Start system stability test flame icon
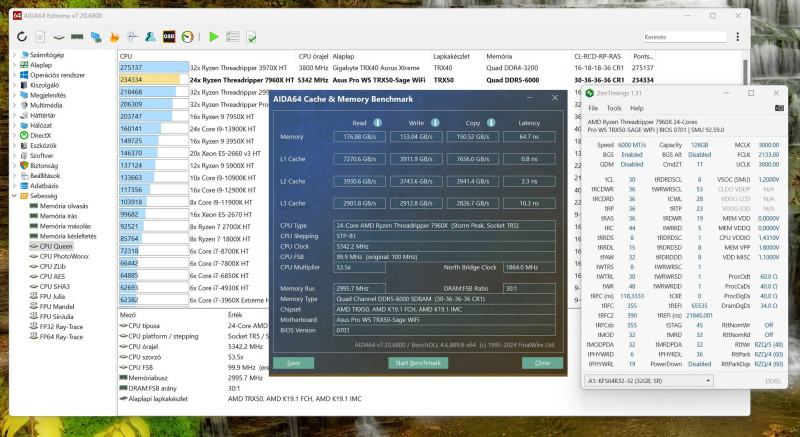 click(114, 37)
